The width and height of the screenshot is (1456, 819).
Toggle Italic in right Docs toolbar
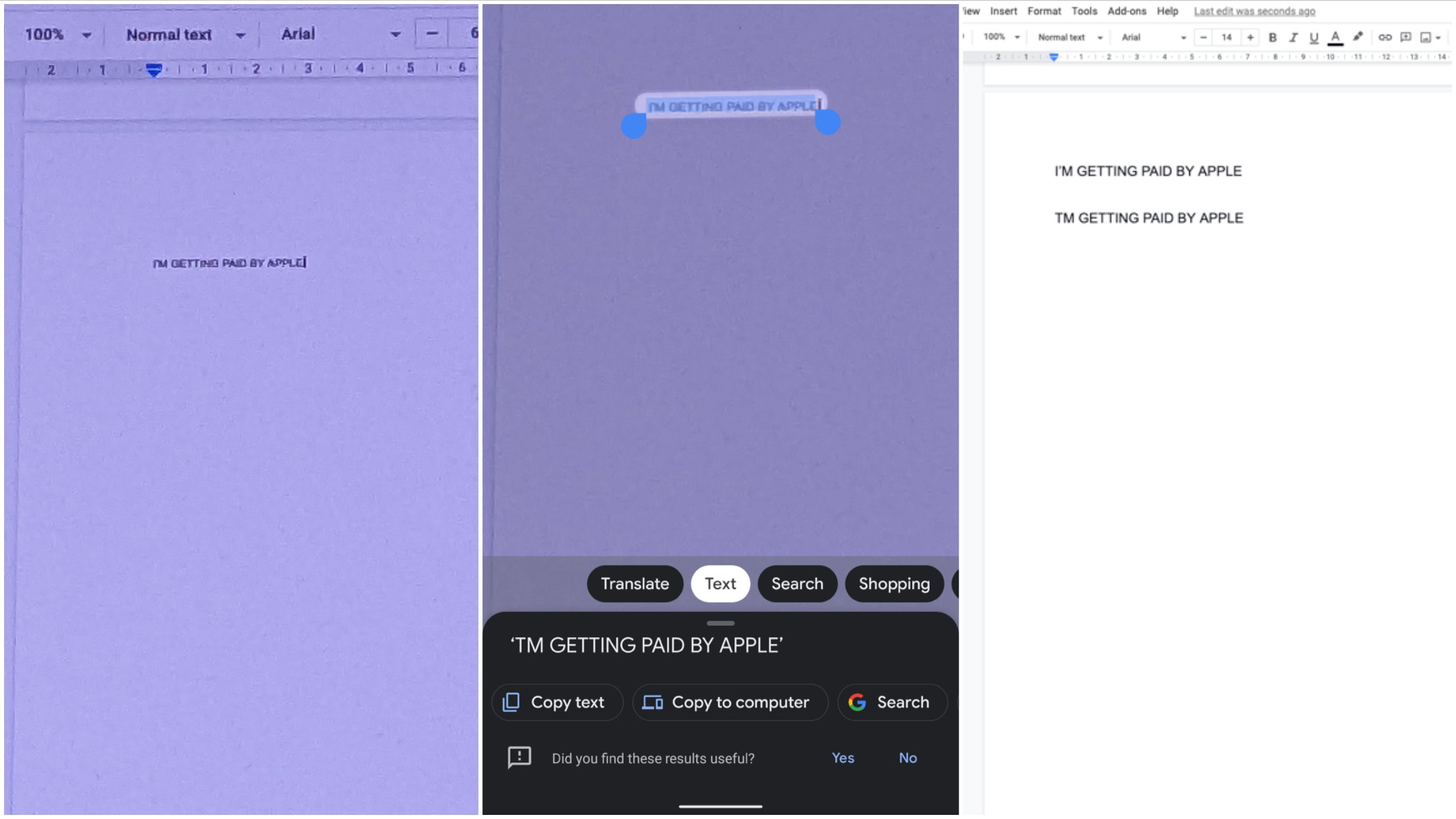pos(1293,37)
